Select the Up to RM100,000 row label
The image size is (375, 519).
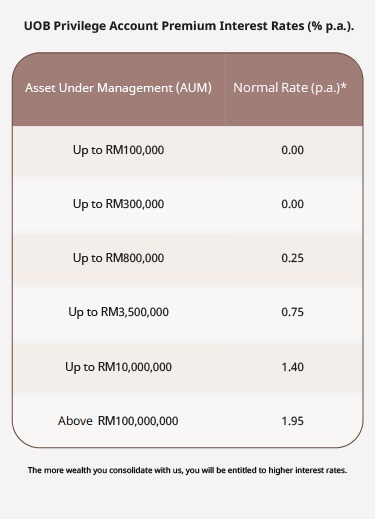[x=118, y=150]
